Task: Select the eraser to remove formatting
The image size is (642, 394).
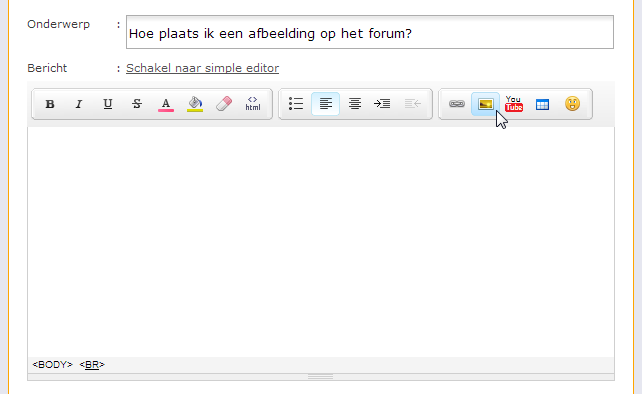Action: 224,104
